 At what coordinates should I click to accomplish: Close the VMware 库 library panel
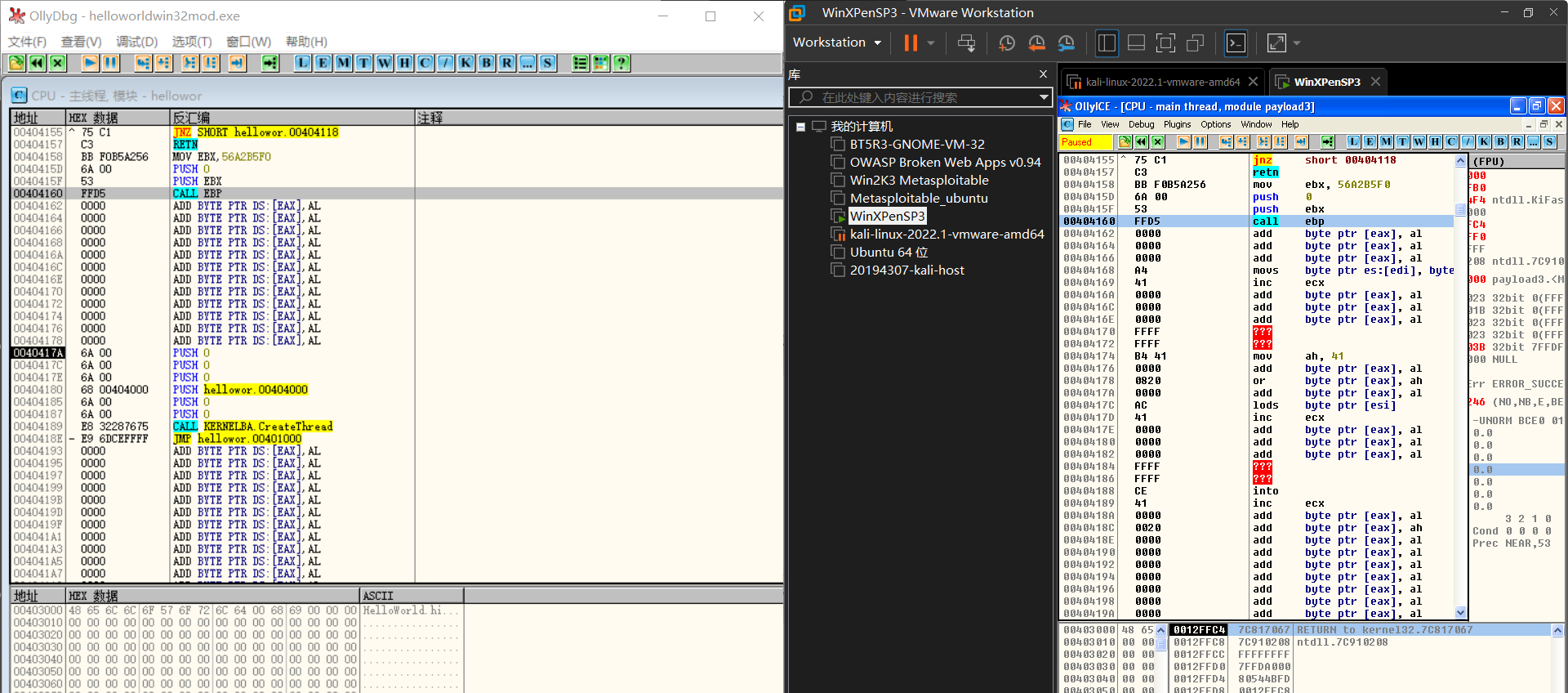[1043, 74]
